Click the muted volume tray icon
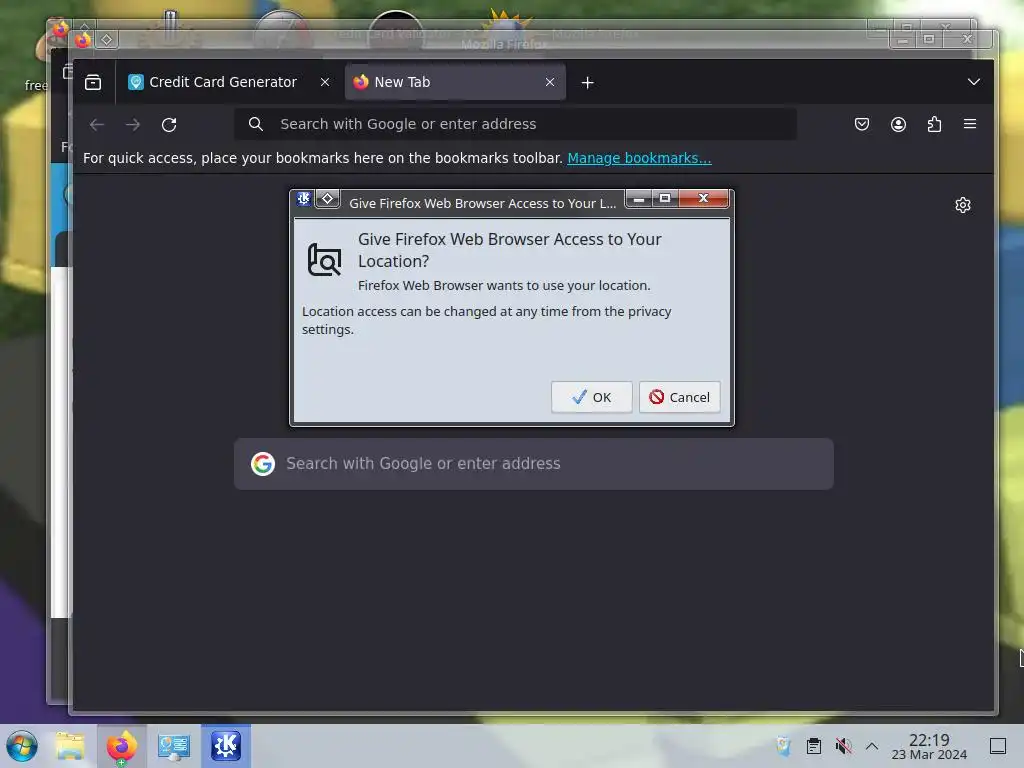Image resolution: width=1024 pixels, height=768 pixels. click(x=843, y=746)
